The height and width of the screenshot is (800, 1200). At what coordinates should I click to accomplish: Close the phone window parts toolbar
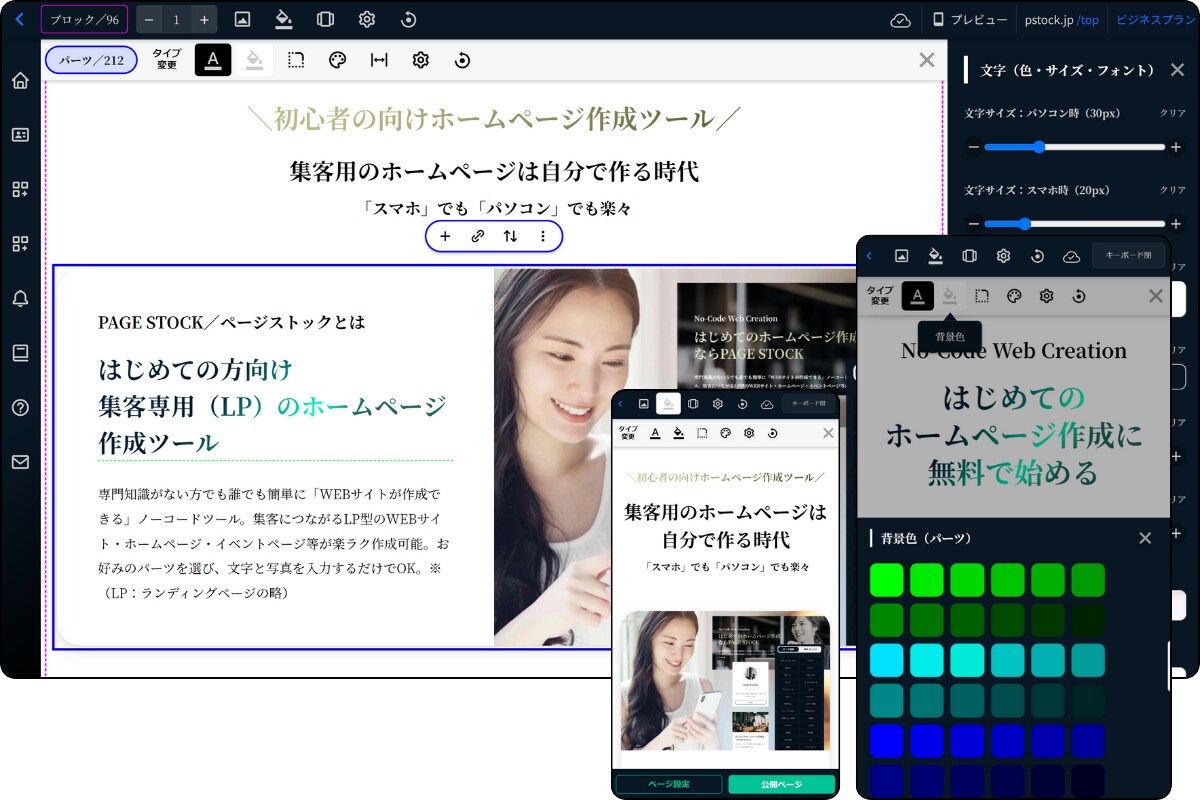pyautogui.click(x=828, y=433)
